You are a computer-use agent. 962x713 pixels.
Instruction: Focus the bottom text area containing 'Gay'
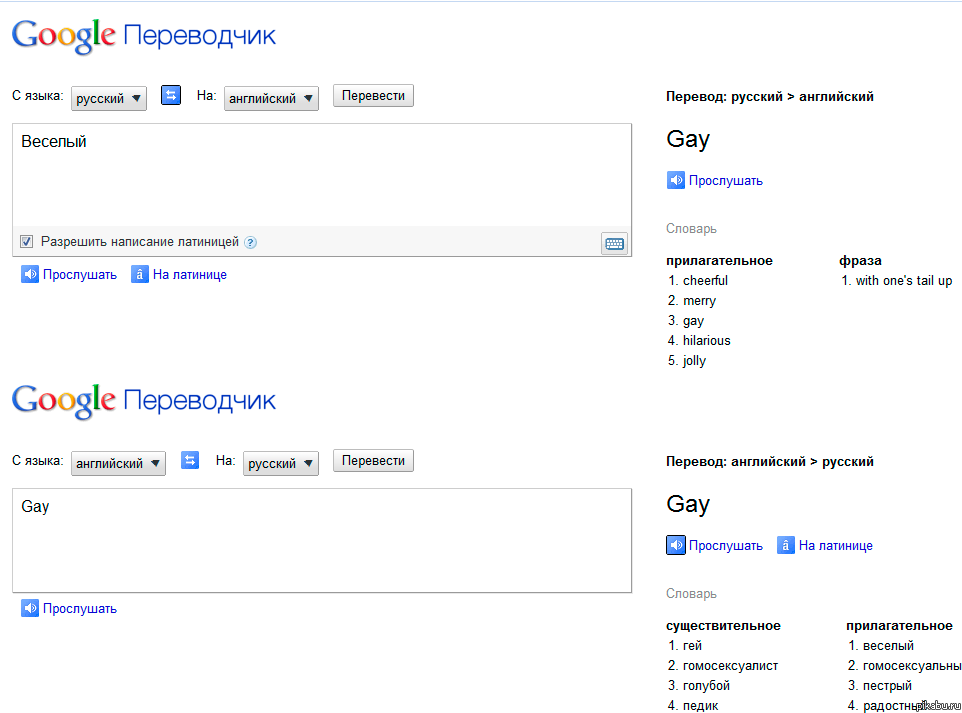(321, 540)
